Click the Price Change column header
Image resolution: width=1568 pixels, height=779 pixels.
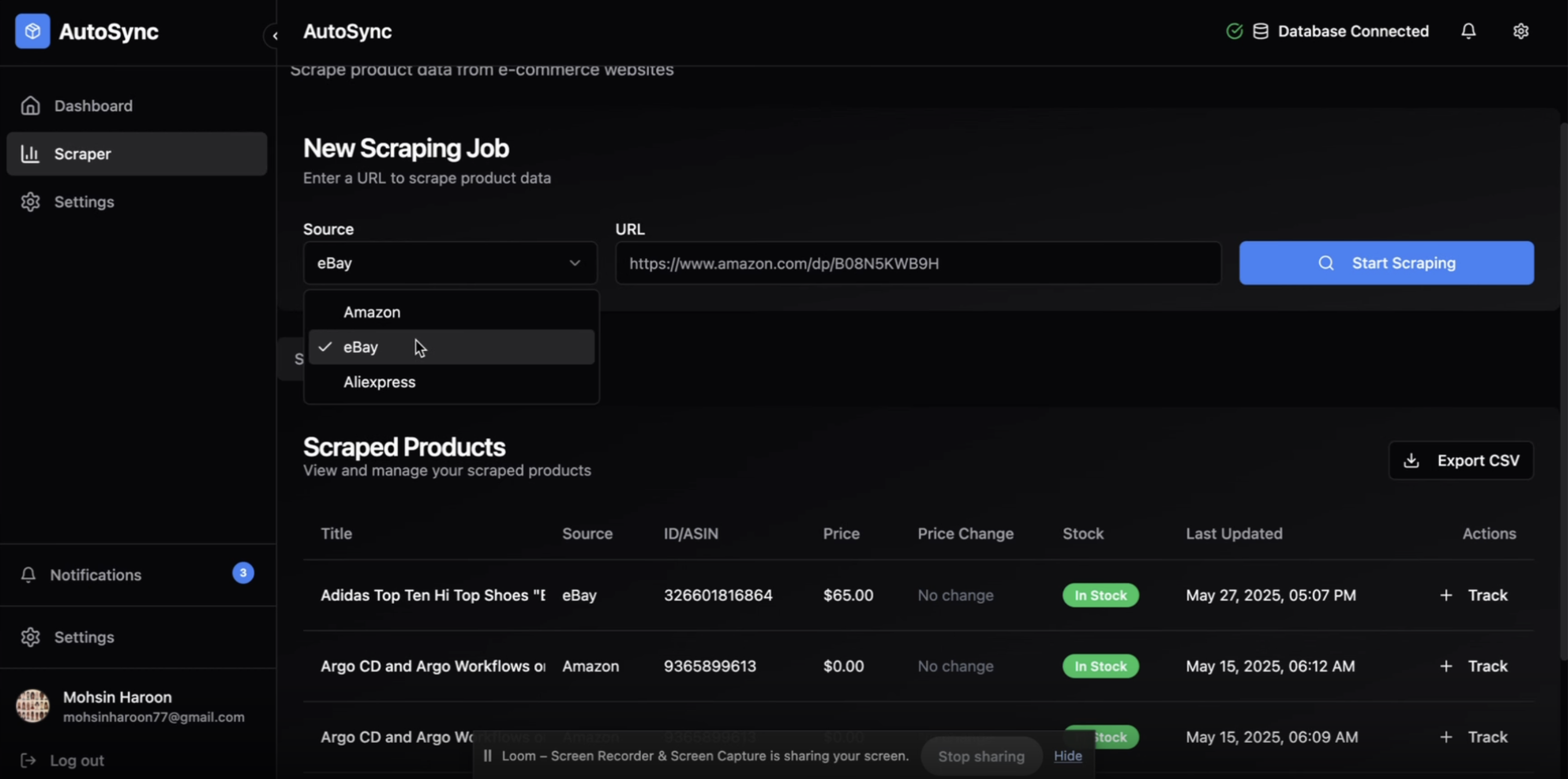click(965, 534)
